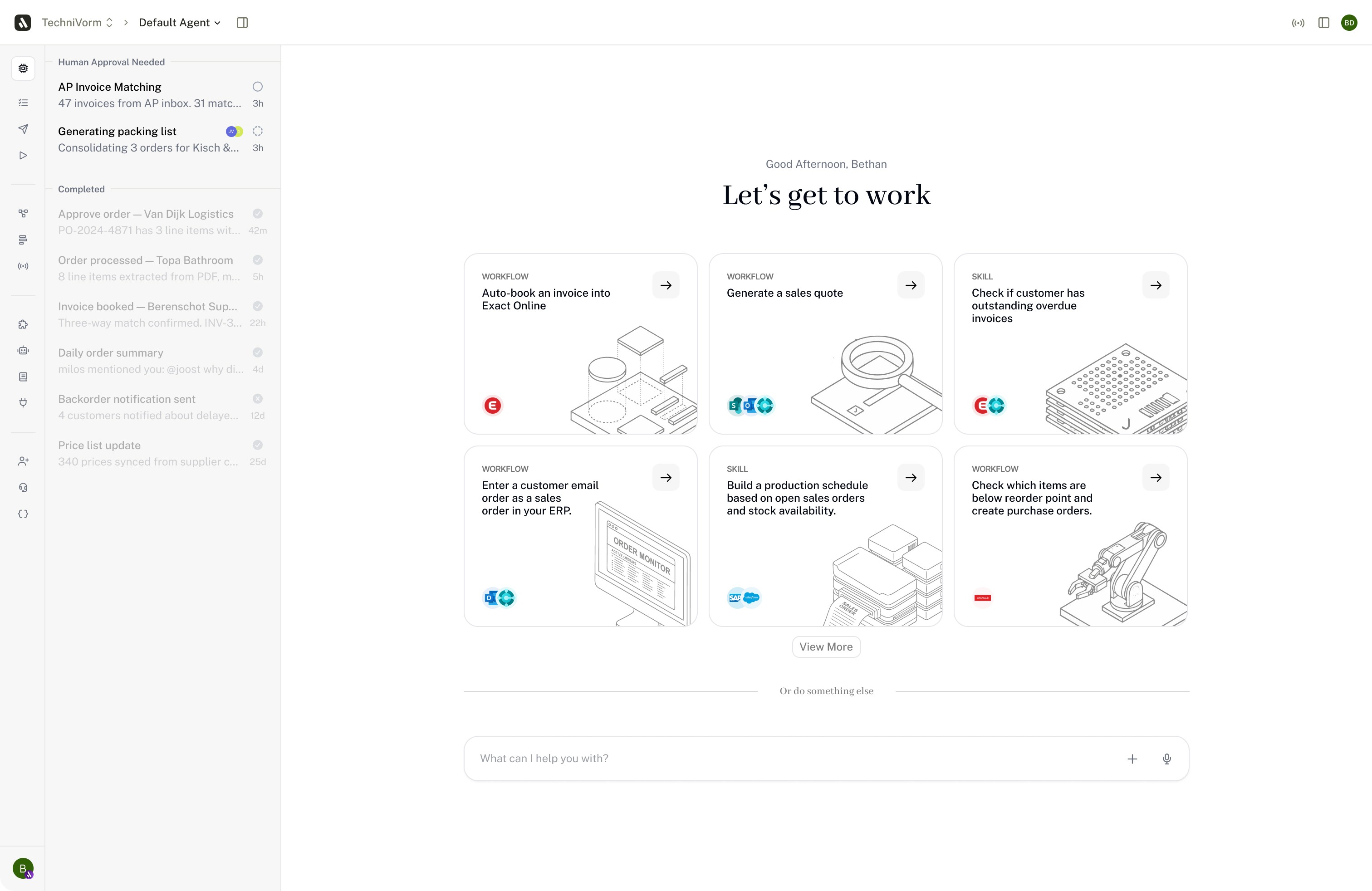This screenshot has height=891, width=1372.
Task: Toggle the right sidebar panel in header
Action: point(1323,23)
